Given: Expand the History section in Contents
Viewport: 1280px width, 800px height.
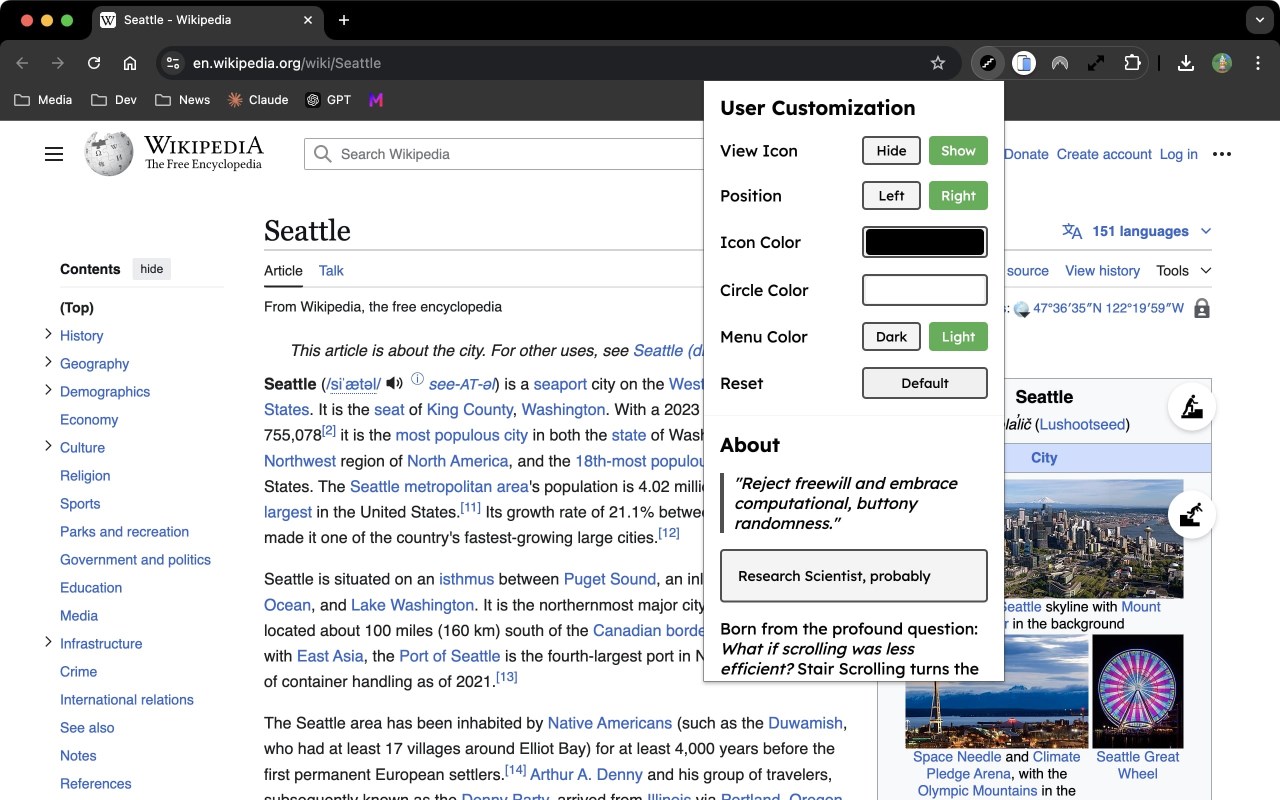Looking at the screenshot, I should point(48,334).
